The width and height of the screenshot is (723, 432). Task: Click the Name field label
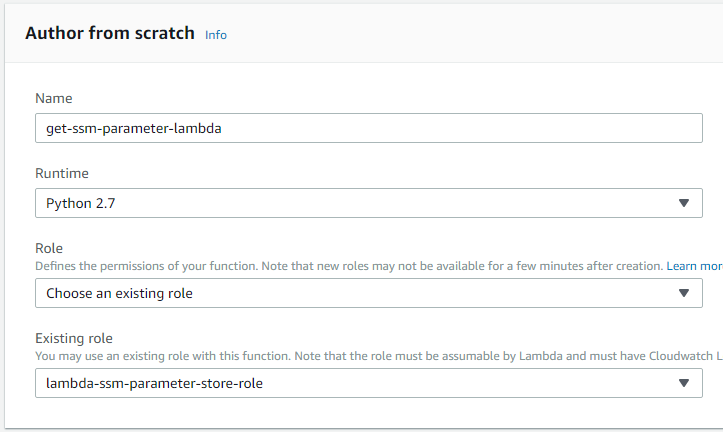53,98
